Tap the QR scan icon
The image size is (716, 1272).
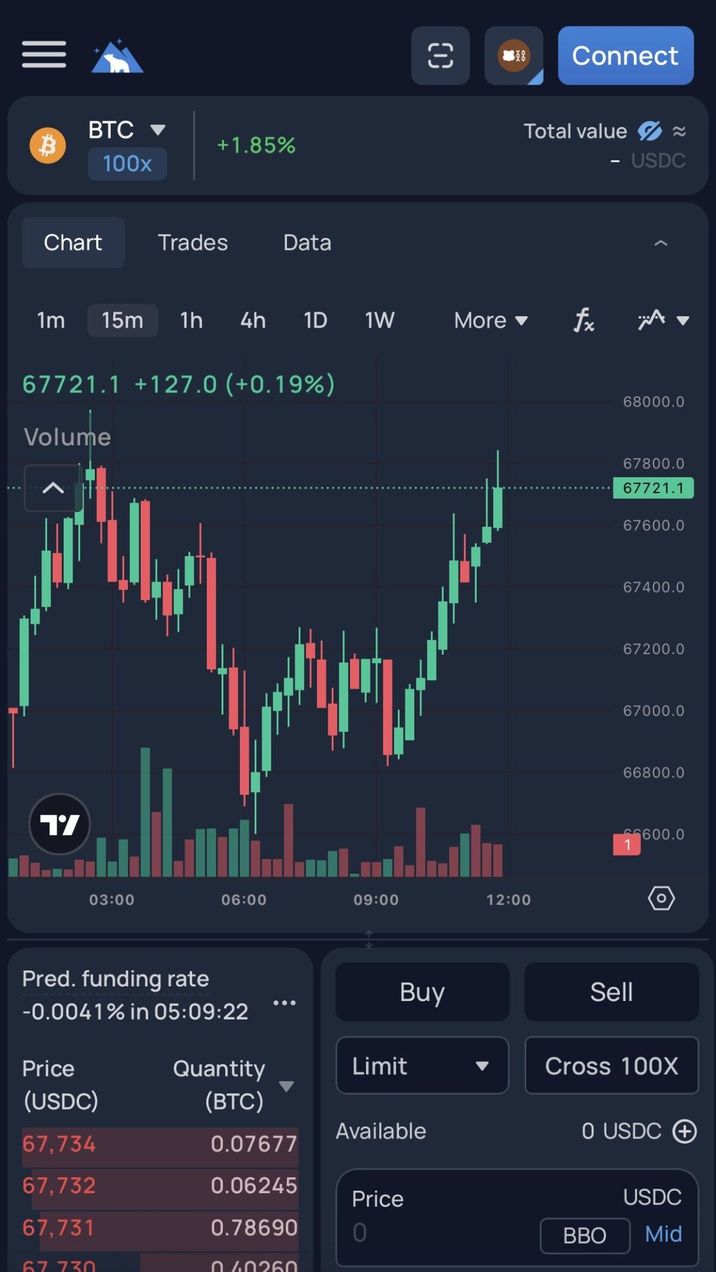pos(440,56)
